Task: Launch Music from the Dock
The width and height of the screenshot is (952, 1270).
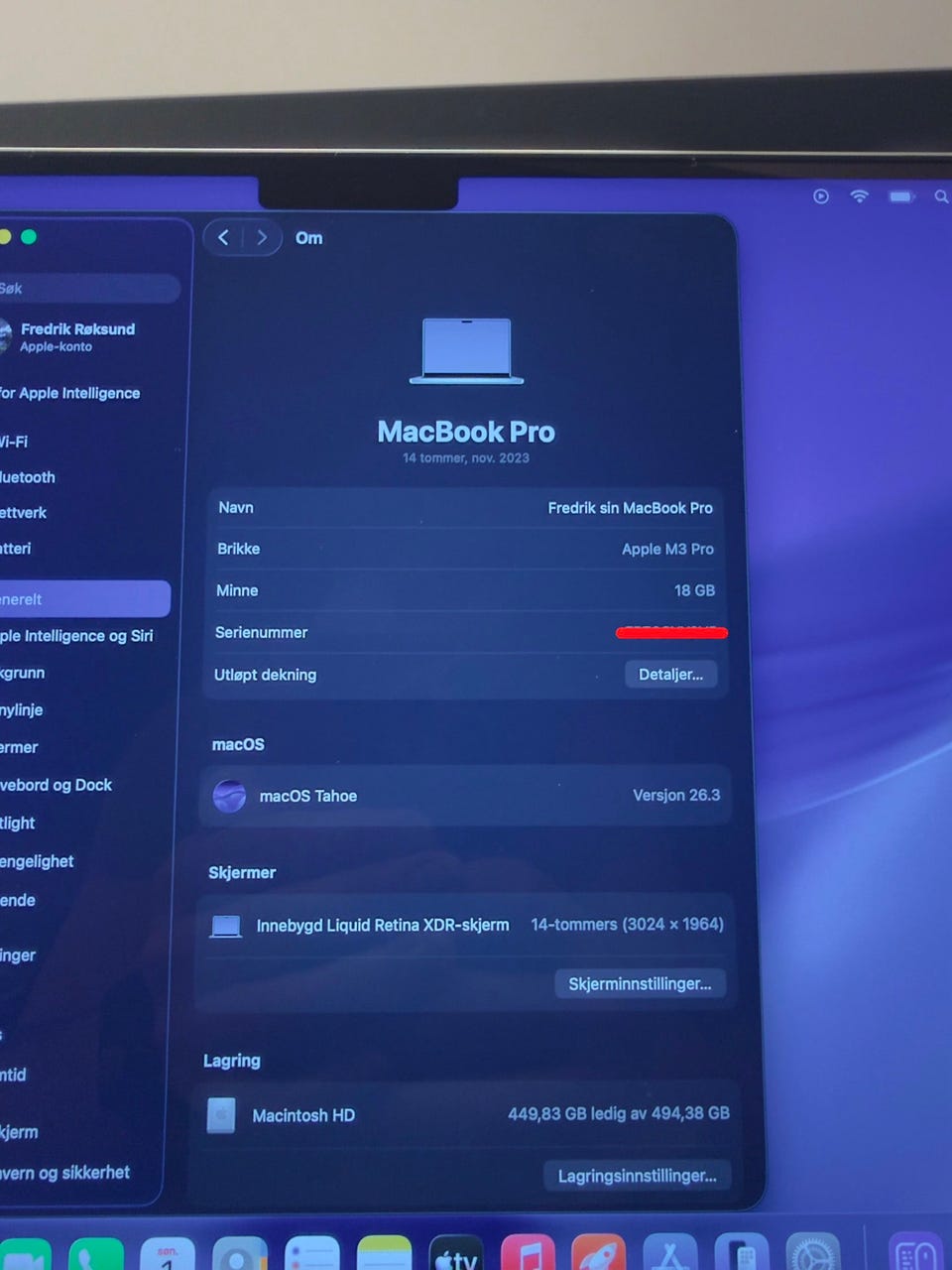Action: (x=529, y=1253)
